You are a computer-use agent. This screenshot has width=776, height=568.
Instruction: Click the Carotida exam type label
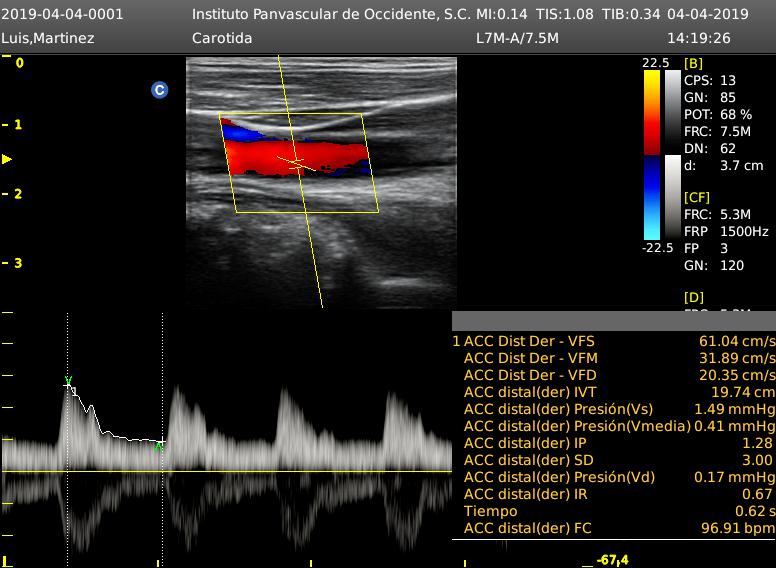point(222,38)
